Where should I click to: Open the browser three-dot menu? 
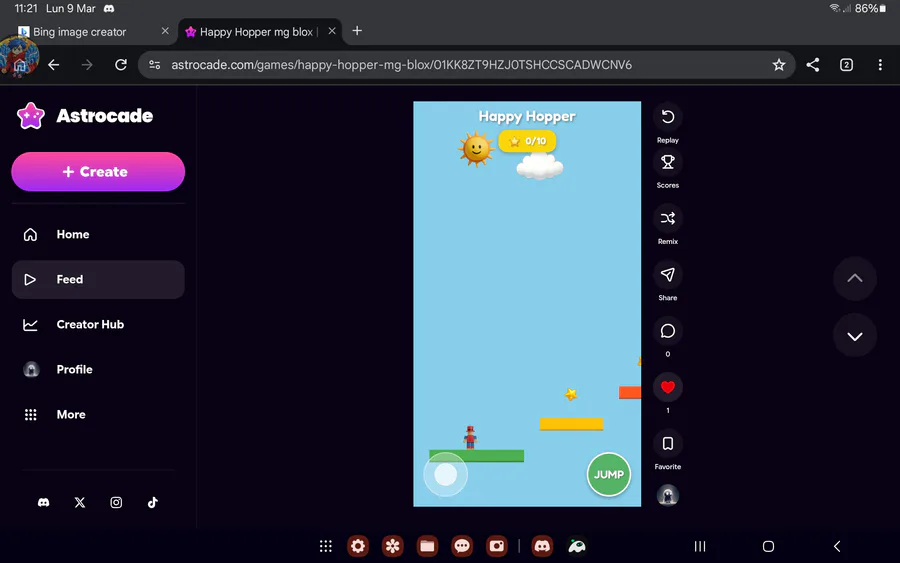point(880,65)
